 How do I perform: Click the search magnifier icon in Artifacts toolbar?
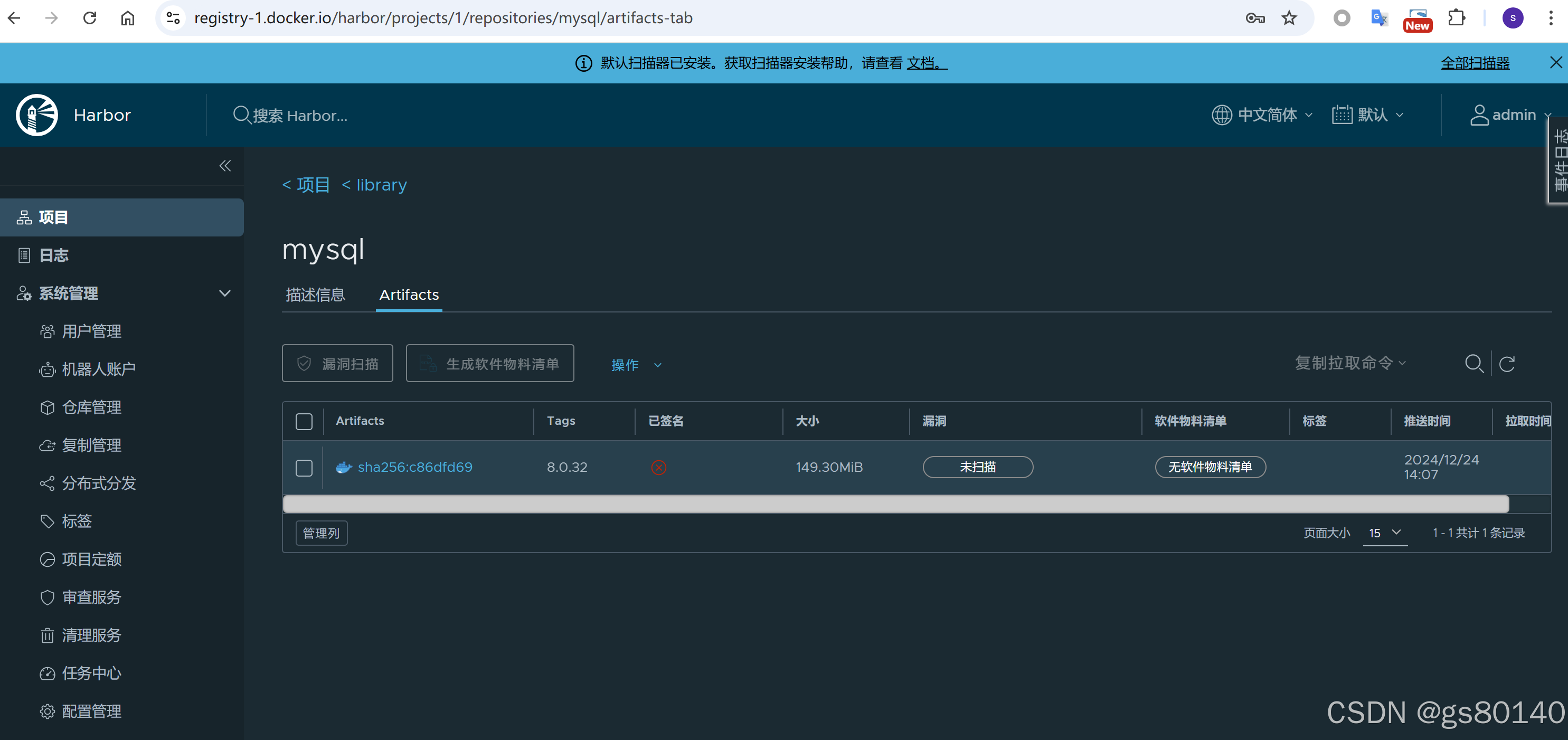click(1473, 364)
